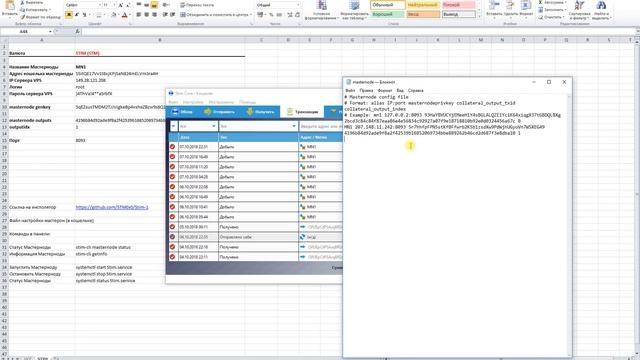Click the Name Box showing cell reference
The height and width of the screenshot is (360, 640).
click(27, 31)
